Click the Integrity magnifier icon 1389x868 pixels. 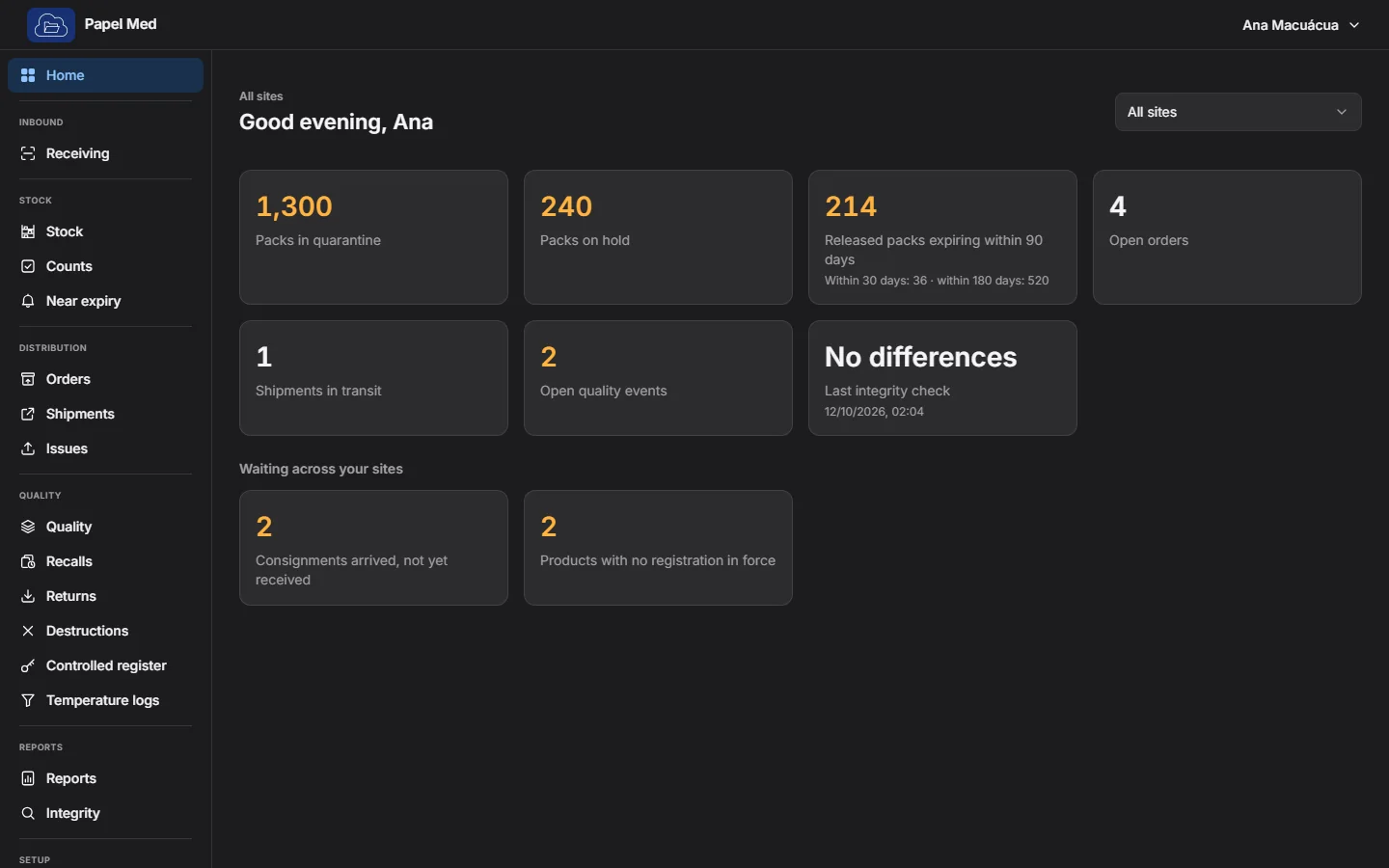[x=28, y=813]
